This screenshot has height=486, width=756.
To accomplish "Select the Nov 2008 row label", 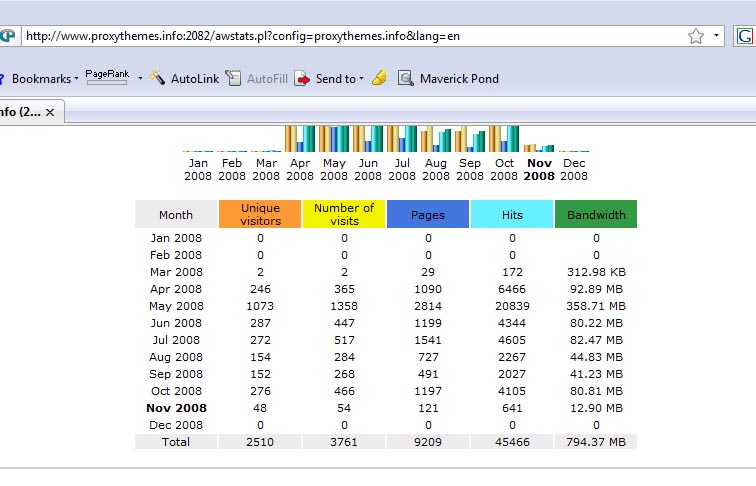I will coord(176,408).
